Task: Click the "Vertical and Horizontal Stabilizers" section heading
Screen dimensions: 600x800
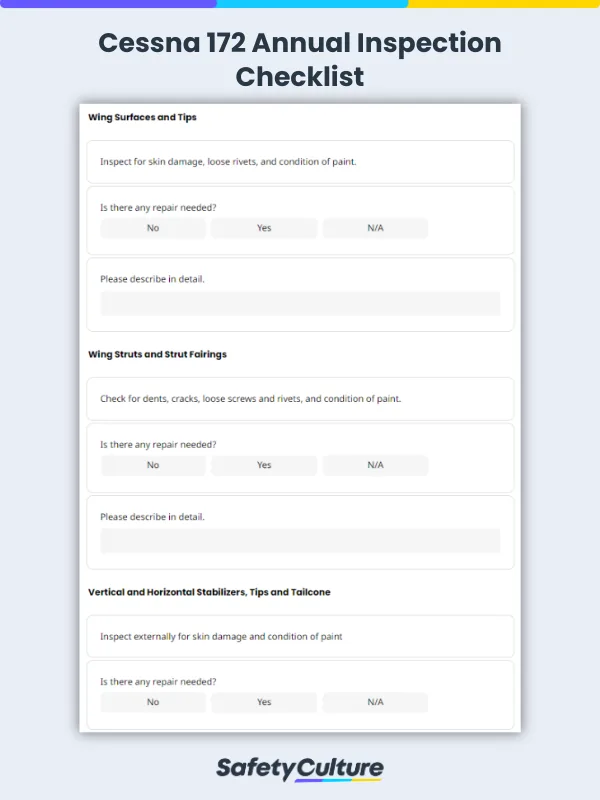Action: 209,592
